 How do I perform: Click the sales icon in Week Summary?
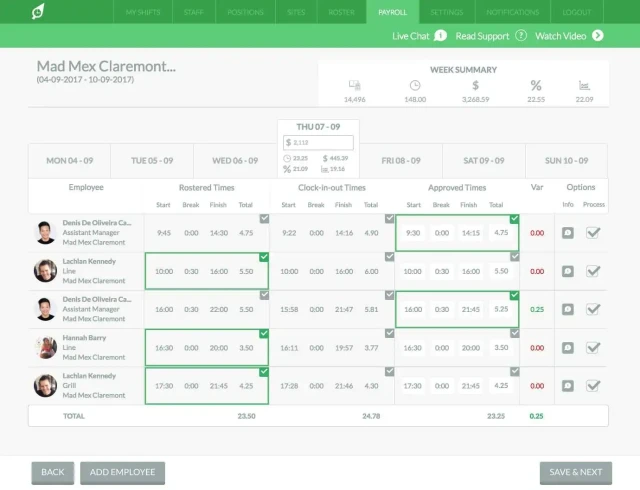pos(354,85)
